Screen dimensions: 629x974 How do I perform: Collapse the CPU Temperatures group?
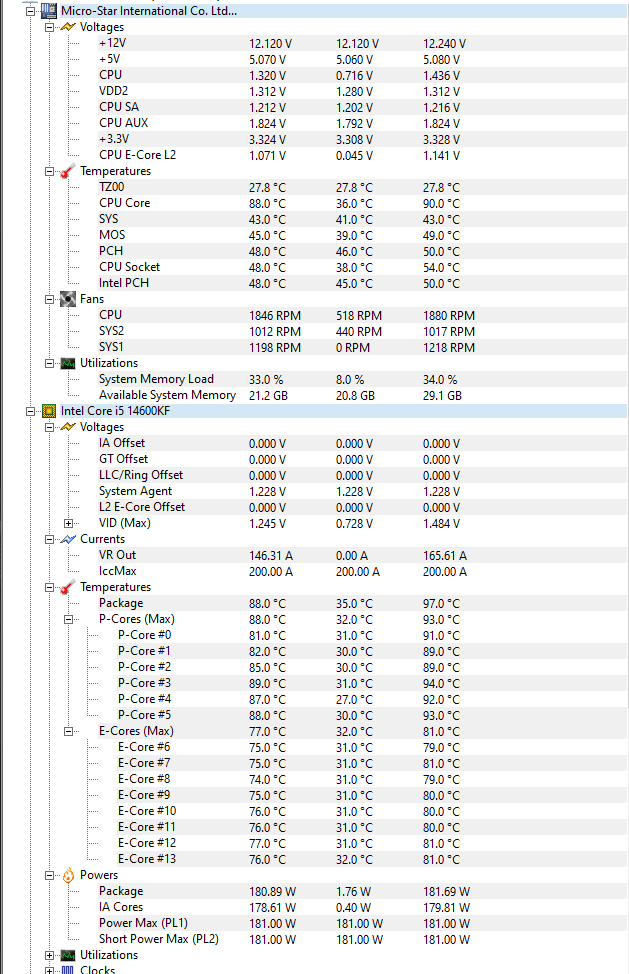pos(49,587)
